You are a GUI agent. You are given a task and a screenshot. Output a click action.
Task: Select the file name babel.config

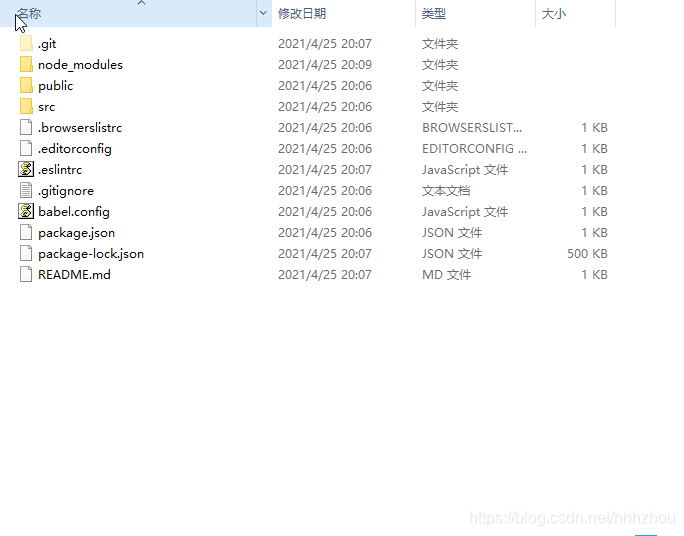click(74, 212)
